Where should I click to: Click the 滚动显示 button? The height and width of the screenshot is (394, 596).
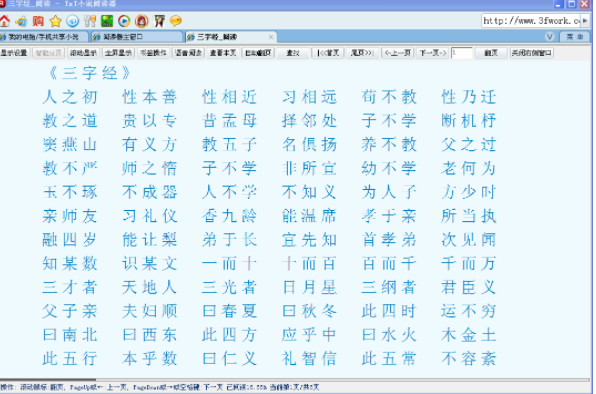pyautogui.click(x=83, y=53)
